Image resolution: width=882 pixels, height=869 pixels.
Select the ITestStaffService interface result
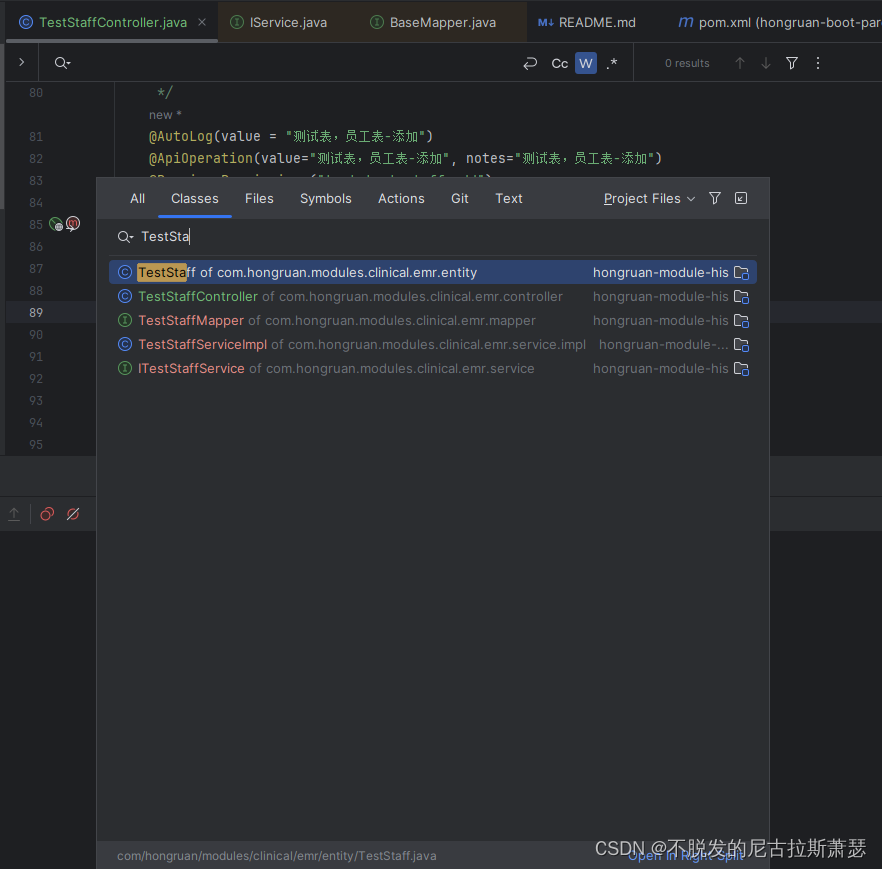click(x=433, y=368)
